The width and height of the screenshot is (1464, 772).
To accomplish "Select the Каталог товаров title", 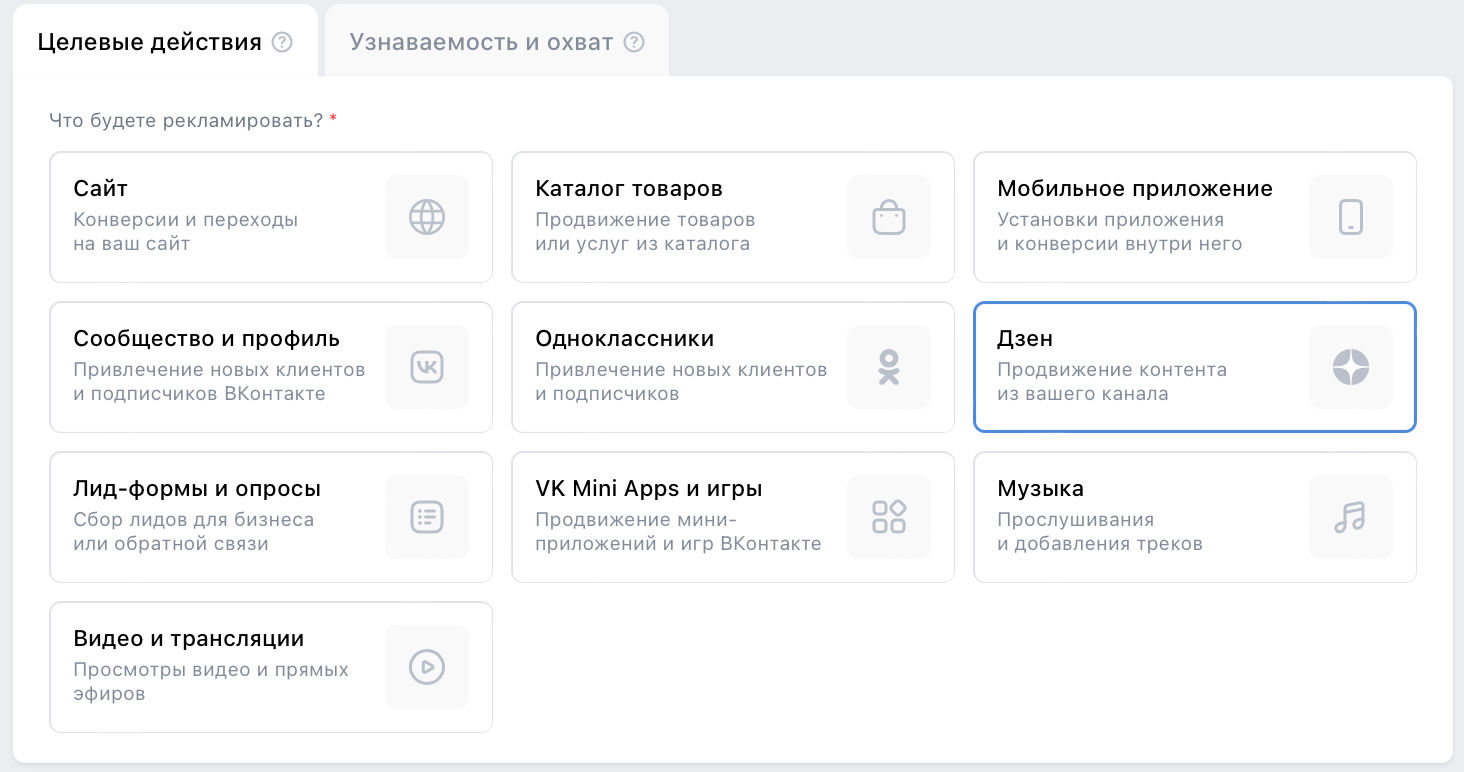I will pos(629,189).
